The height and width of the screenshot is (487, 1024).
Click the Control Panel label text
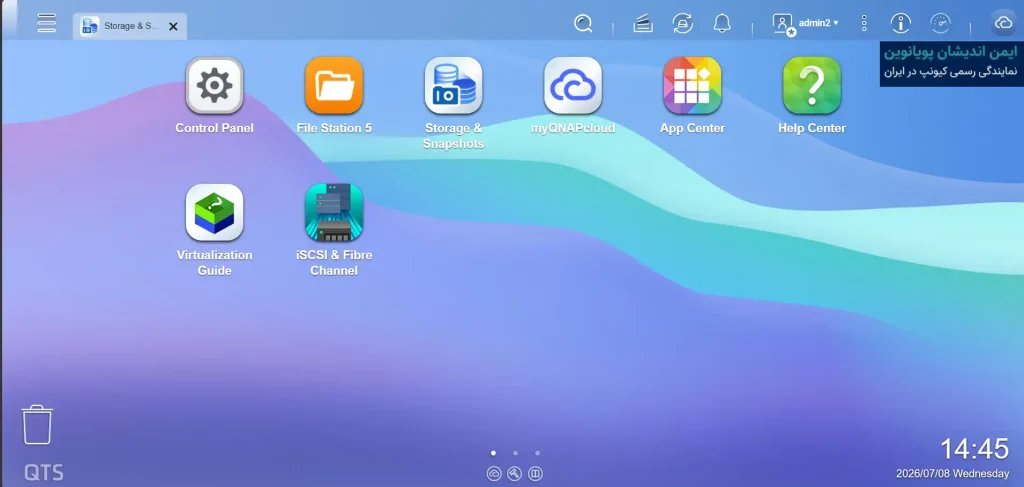(x=214, y=129)
